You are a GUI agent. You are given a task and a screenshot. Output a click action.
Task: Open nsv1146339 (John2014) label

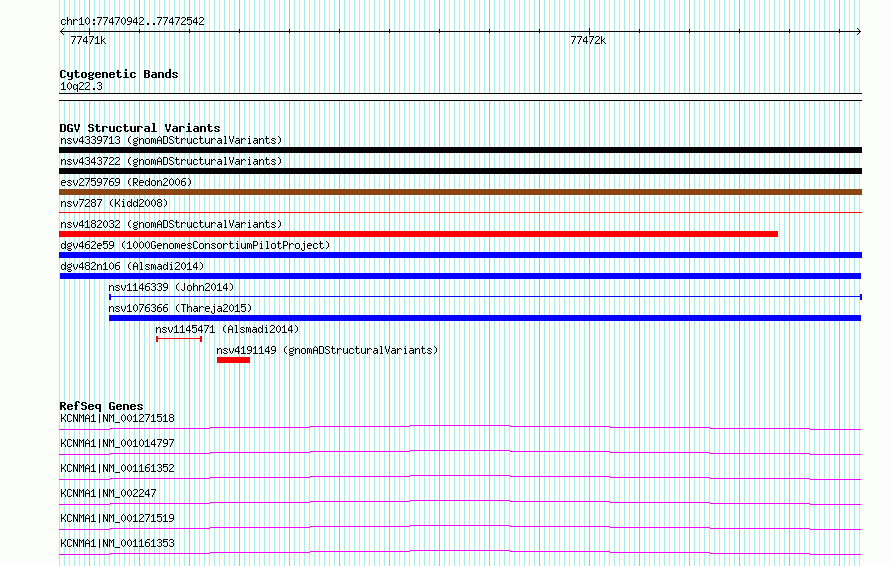click(171, 287)
